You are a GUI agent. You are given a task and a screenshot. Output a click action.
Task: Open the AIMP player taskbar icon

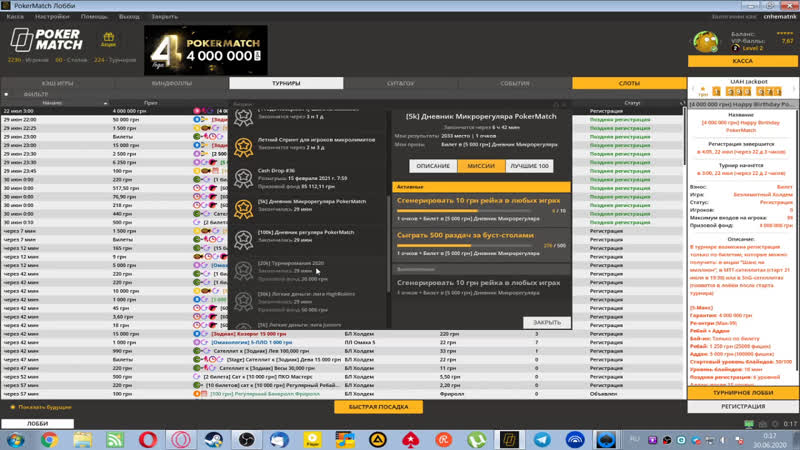[x=378, y=439]
